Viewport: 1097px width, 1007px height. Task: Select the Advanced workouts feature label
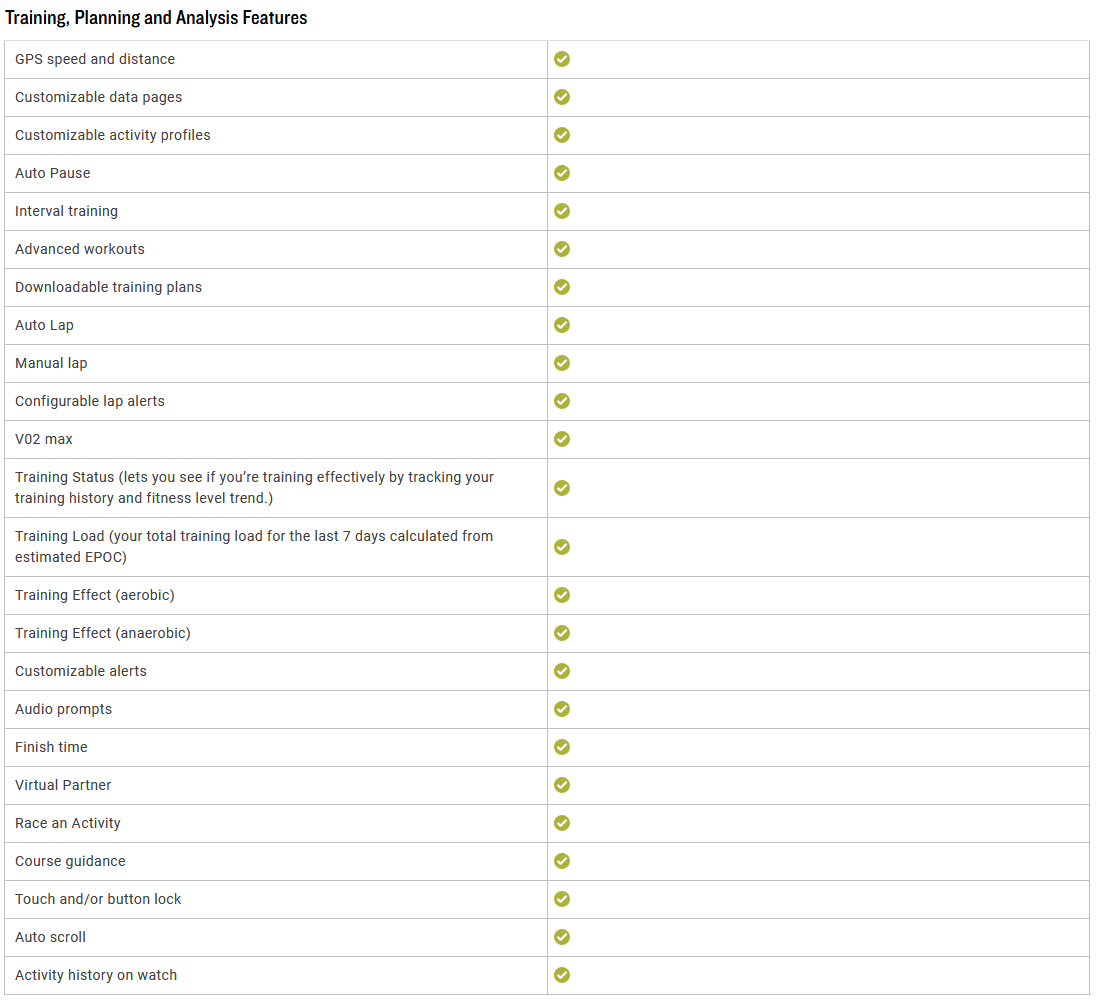click(x=80, y=249)
